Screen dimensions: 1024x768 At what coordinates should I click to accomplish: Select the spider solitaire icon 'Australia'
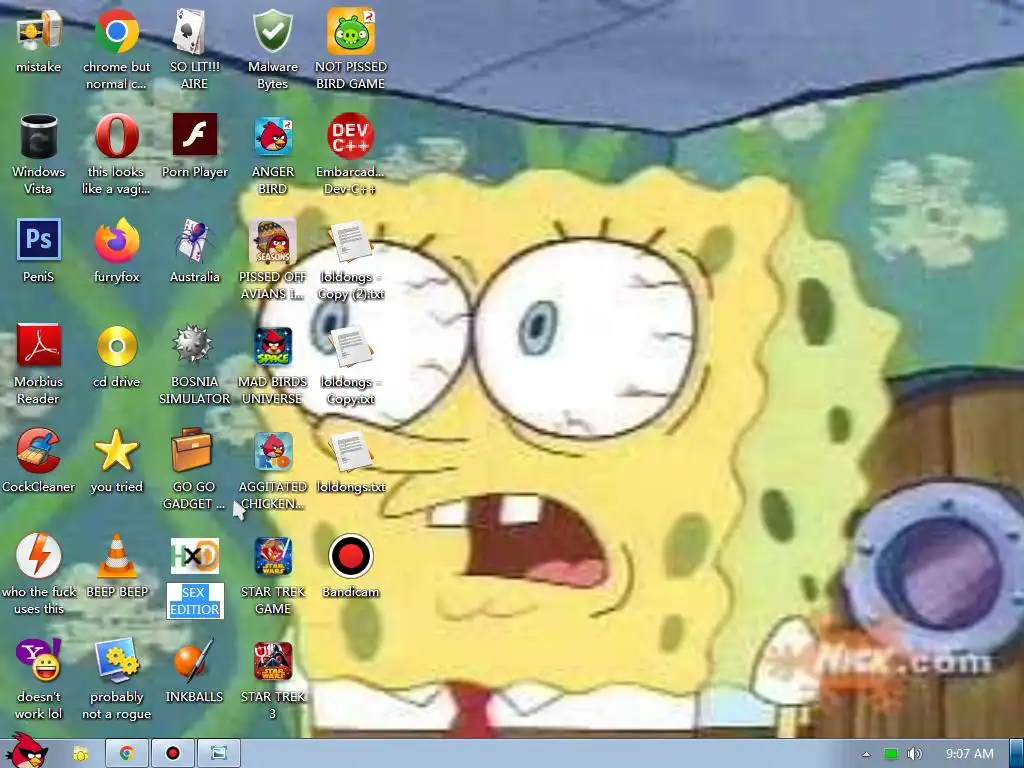tap(194, 251)
